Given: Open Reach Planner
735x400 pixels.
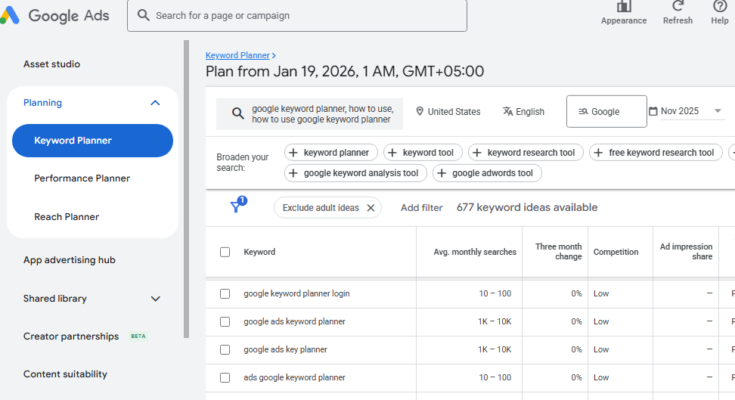Looking at the screenshot, I should (67, 217).
